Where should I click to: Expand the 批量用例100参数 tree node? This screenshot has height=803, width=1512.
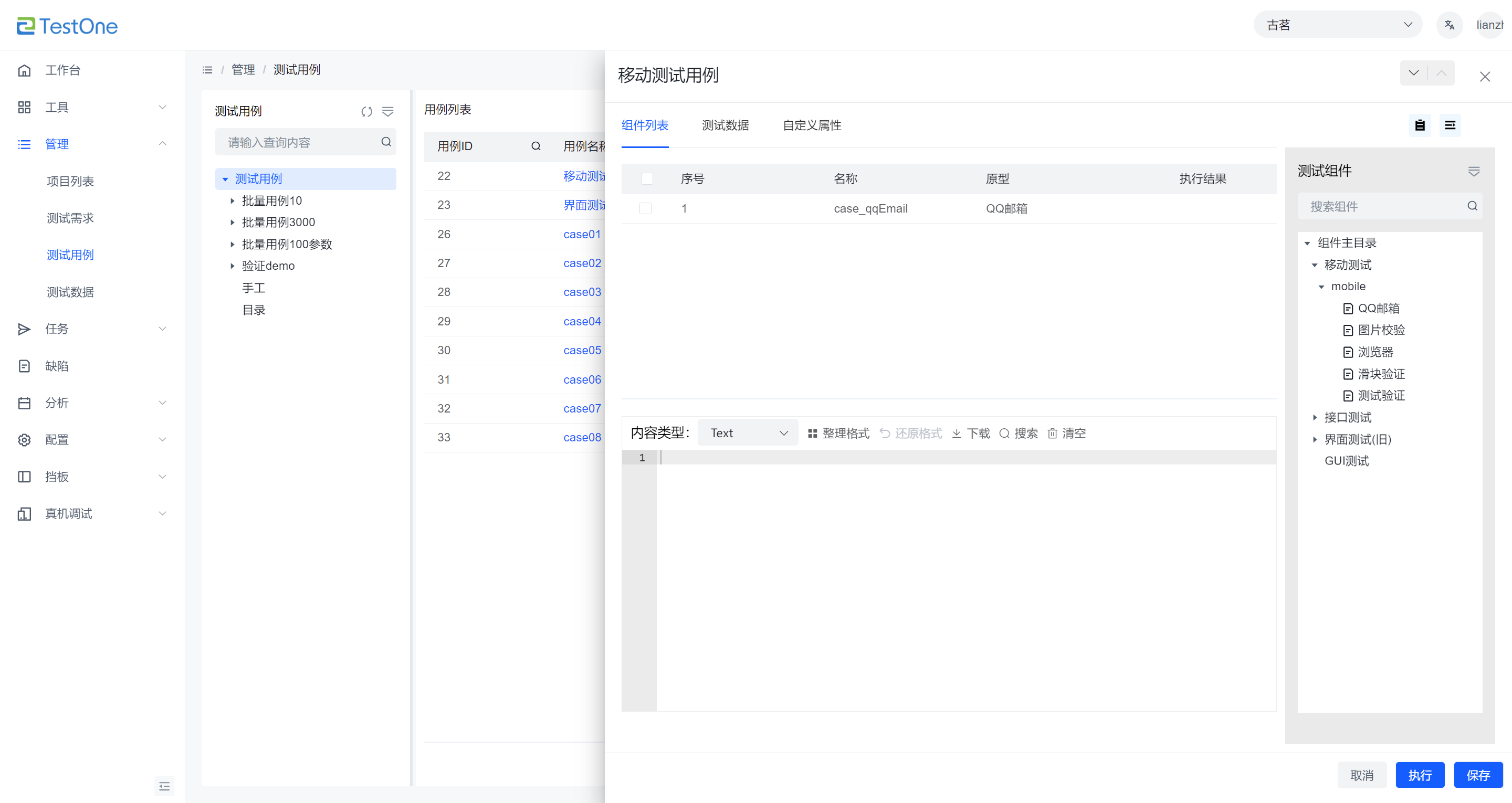[233, 245]
